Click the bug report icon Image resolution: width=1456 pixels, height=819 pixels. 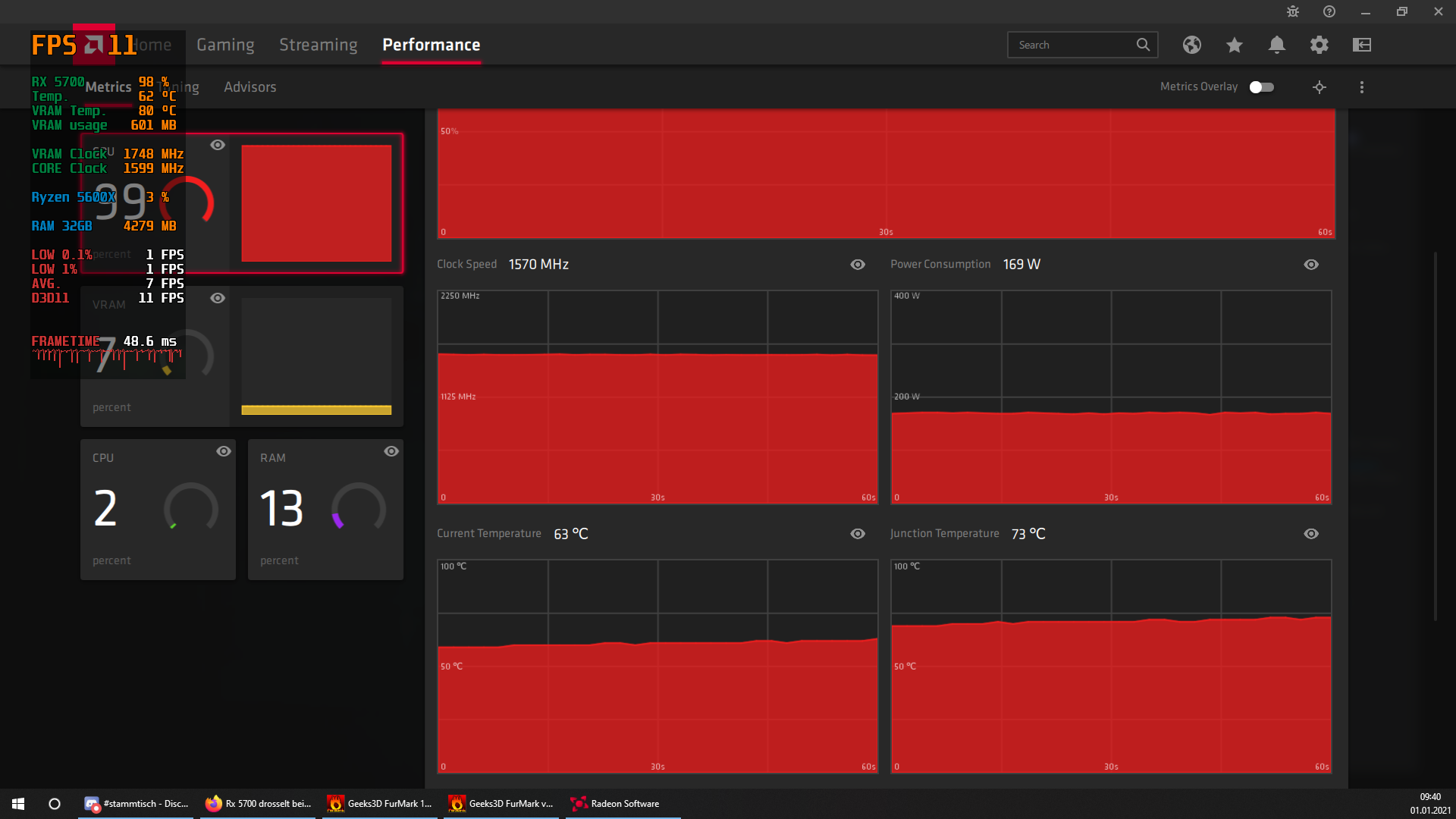[1292, 11]
